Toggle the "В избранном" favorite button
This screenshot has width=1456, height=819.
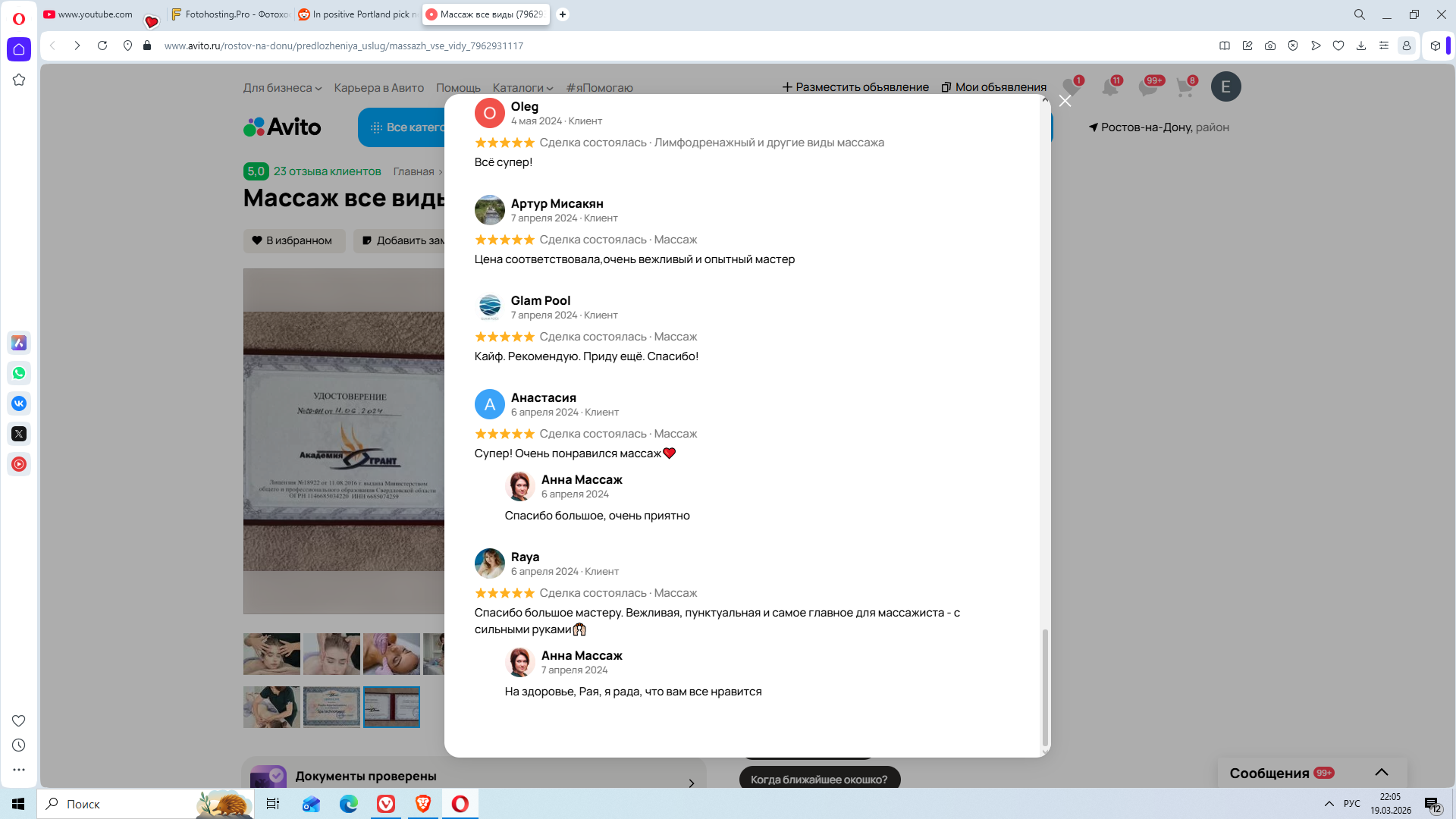click(x=293, y=240)
